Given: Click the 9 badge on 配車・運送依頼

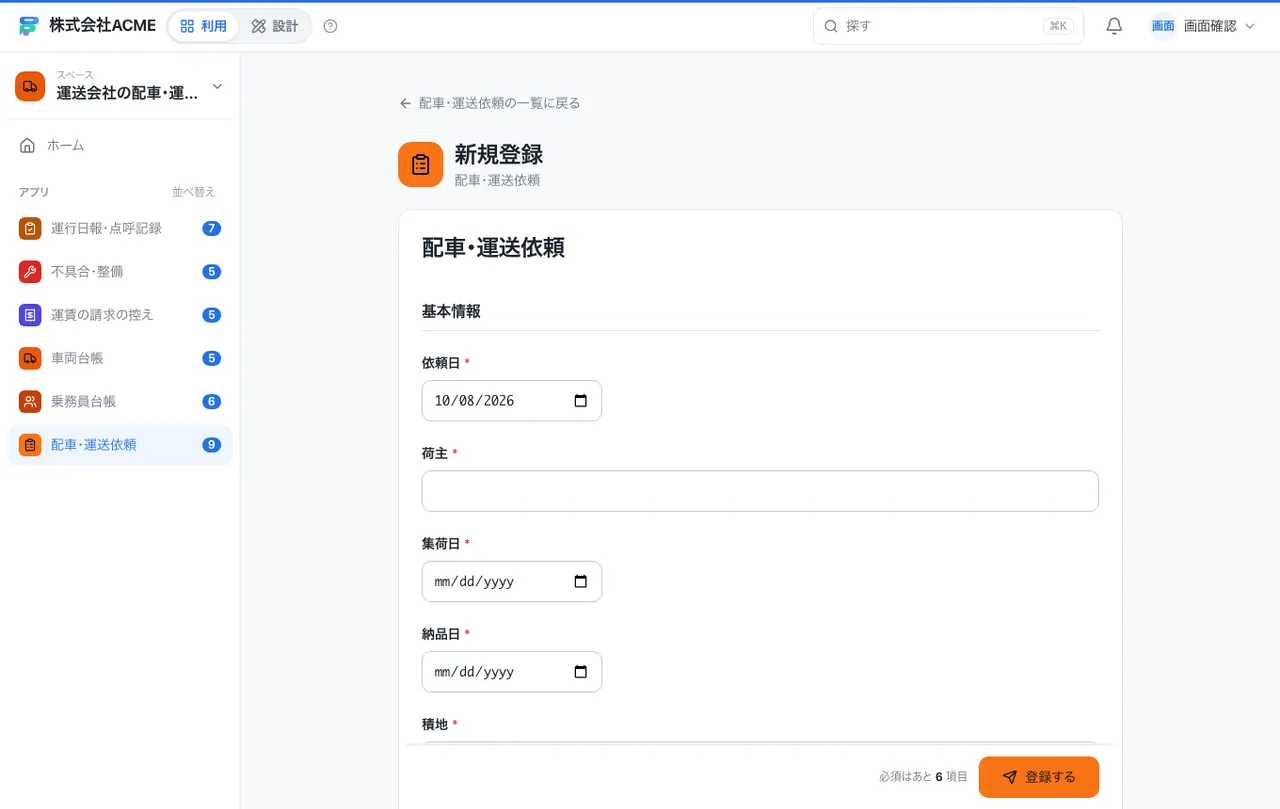Looking at the screenshot, I should pyautogui.click(x=211, y=445).
